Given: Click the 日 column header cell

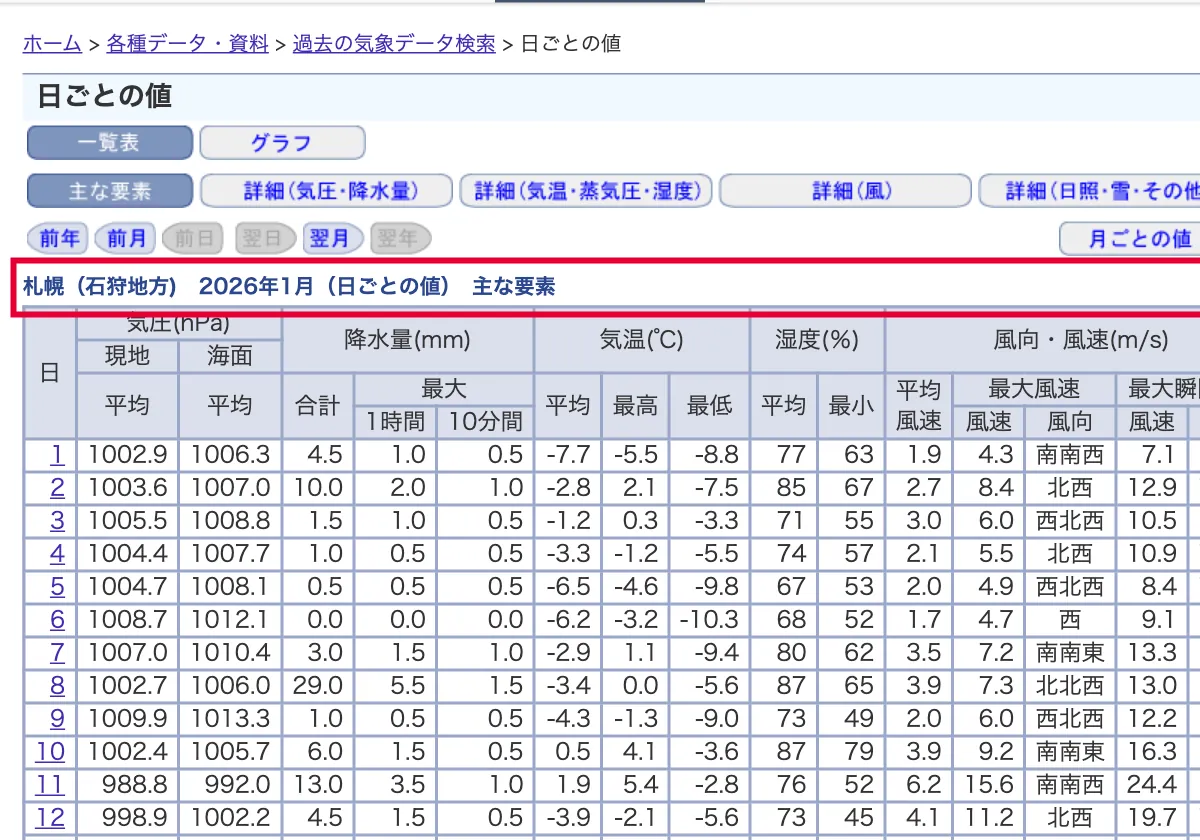Looking at the screenshot, I should pyautogui.click(x=49, y=373).
